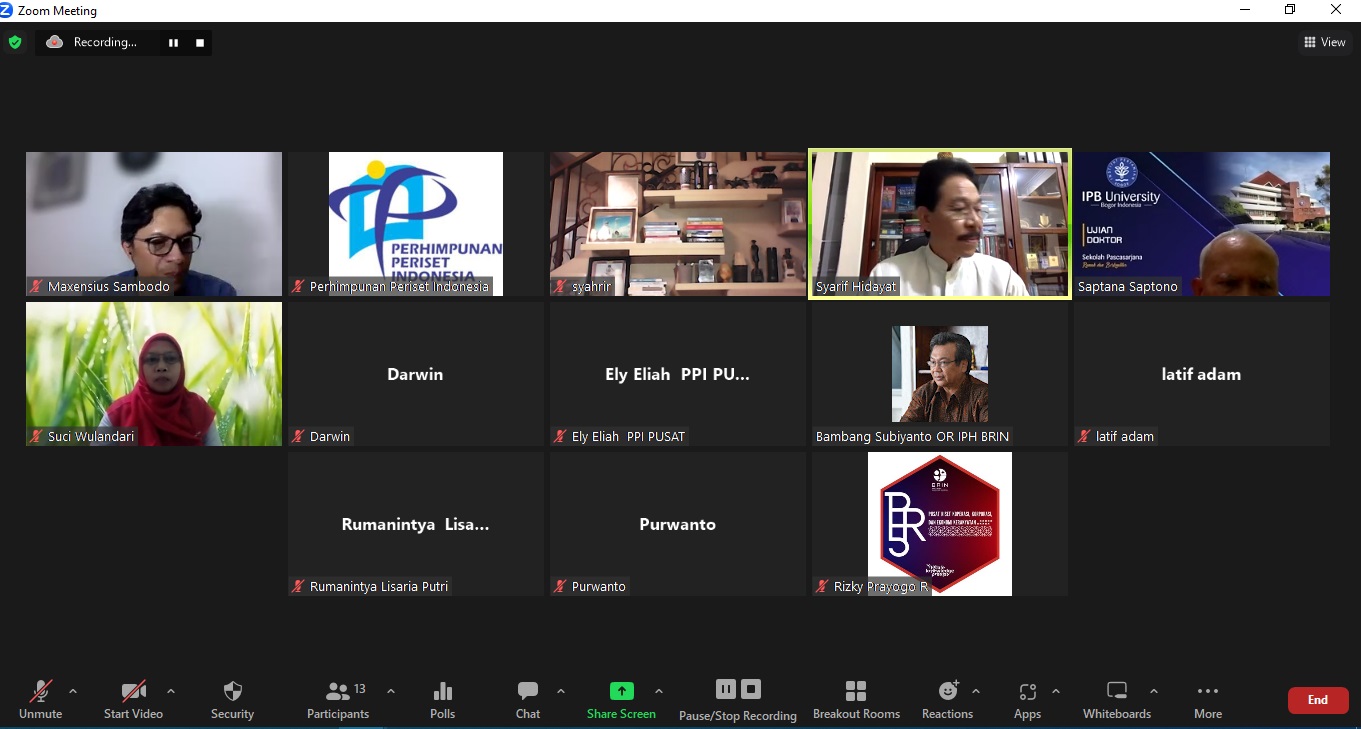Image resolution: width=1361 pixels, height=729 pixels.
Task: Expand arrow next to Participants
Action: [390, 691]
